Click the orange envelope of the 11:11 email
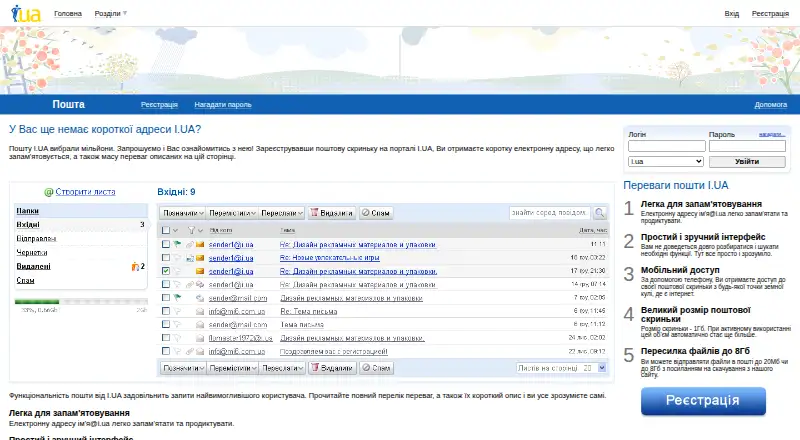The width and height of the screenshot is (800, 440). pyautogui.click(x=200, y=245)
